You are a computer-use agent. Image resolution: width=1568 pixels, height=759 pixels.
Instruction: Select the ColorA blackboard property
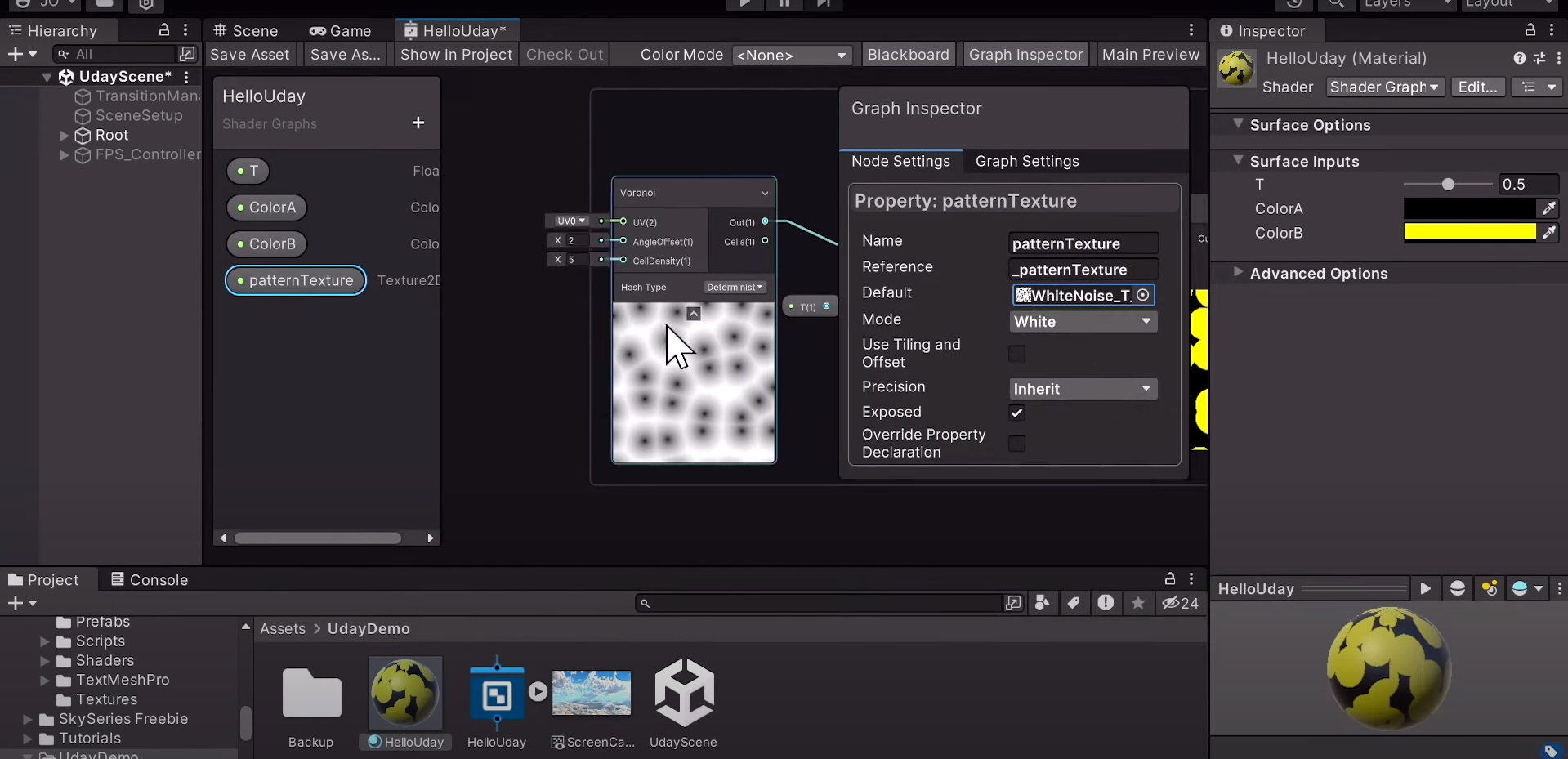point(266,208)
